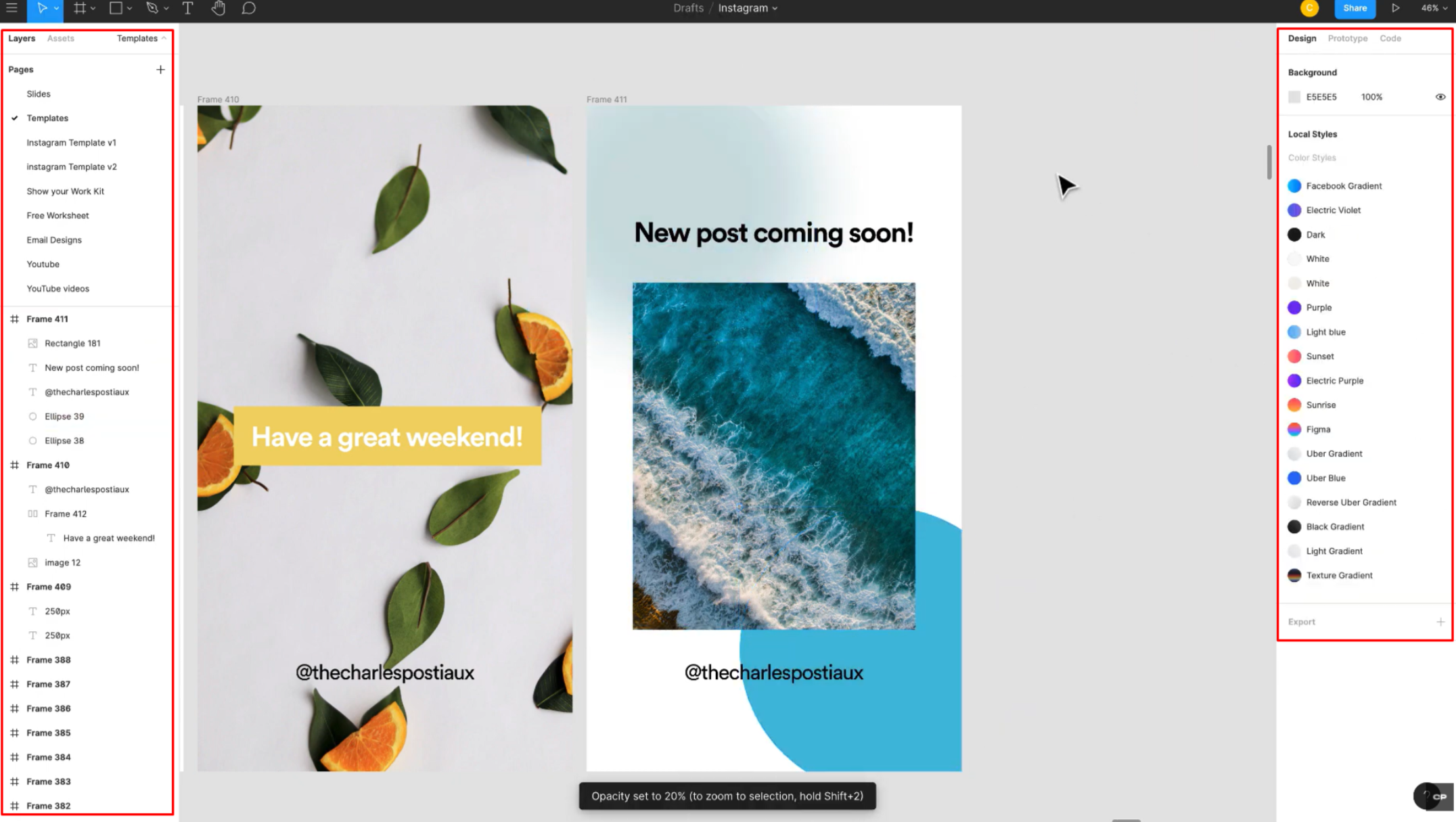Select the Shape tool

(x=116, y=8)
